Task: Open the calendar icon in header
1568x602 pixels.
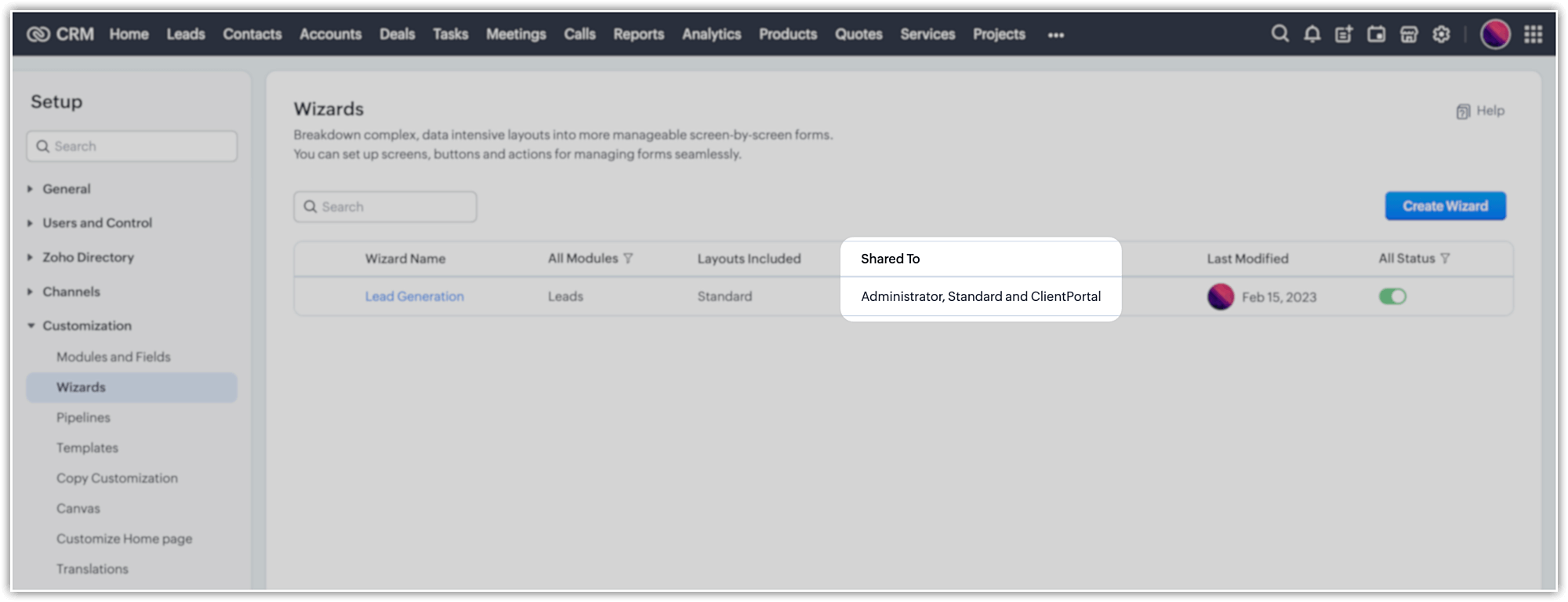Action: tap(1376, 34)
